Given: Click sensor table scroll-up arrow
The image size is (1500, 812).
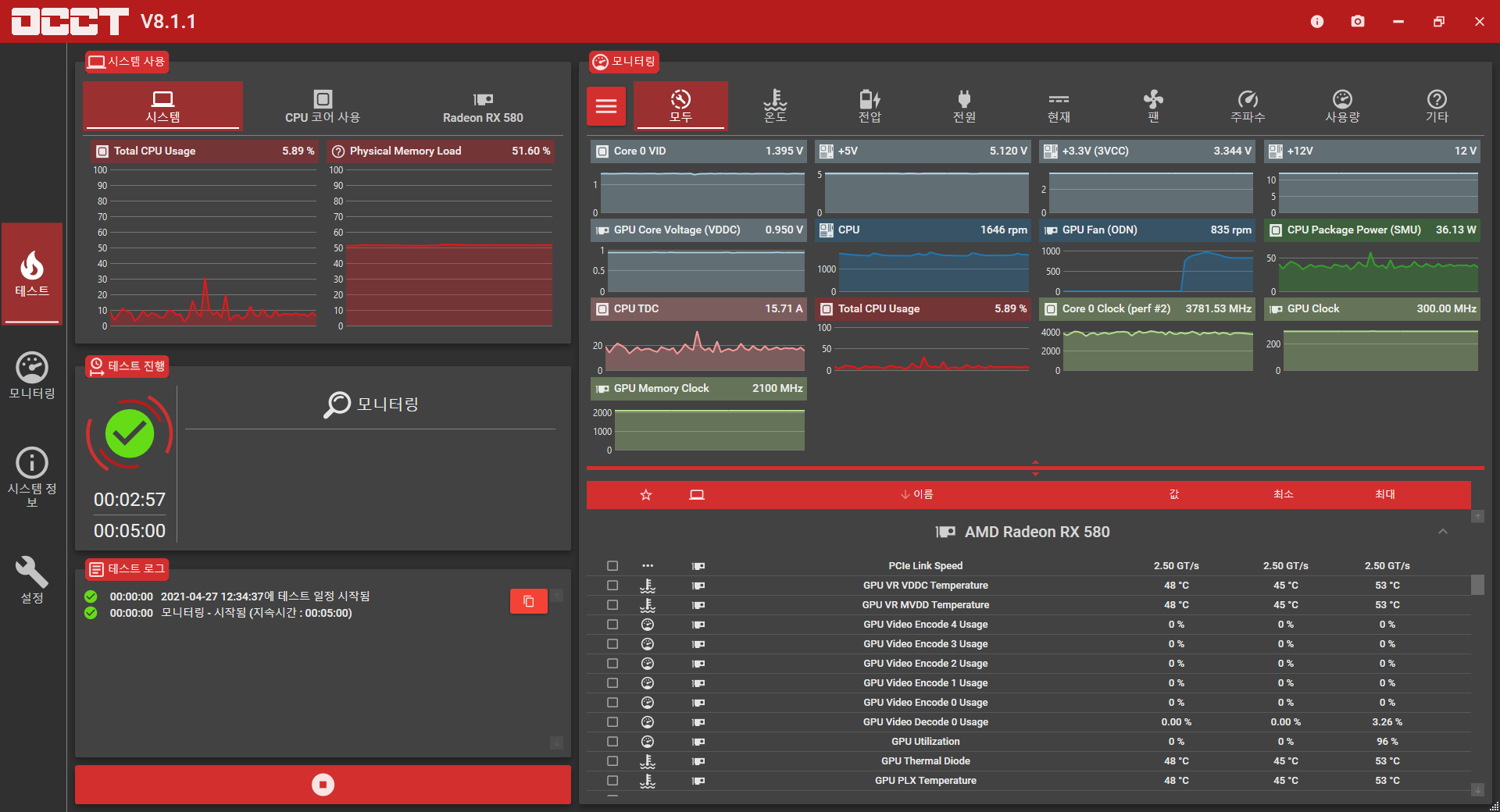Looking at the screenshot, I should tap(1477, 517).
